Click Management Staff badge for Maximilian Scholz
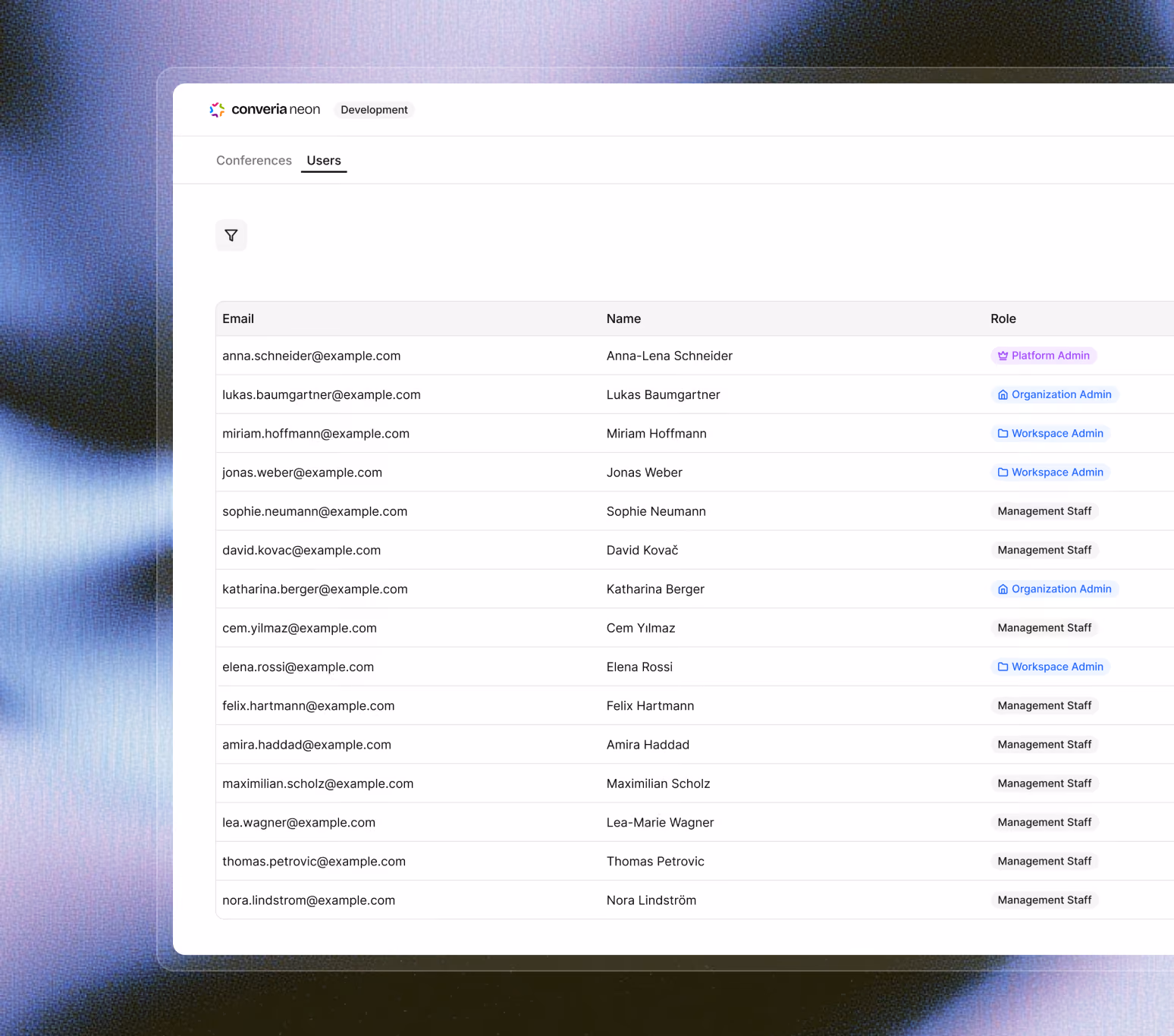The height and width of the screenshot is (1036, 1174). (x=1044, y=783)
